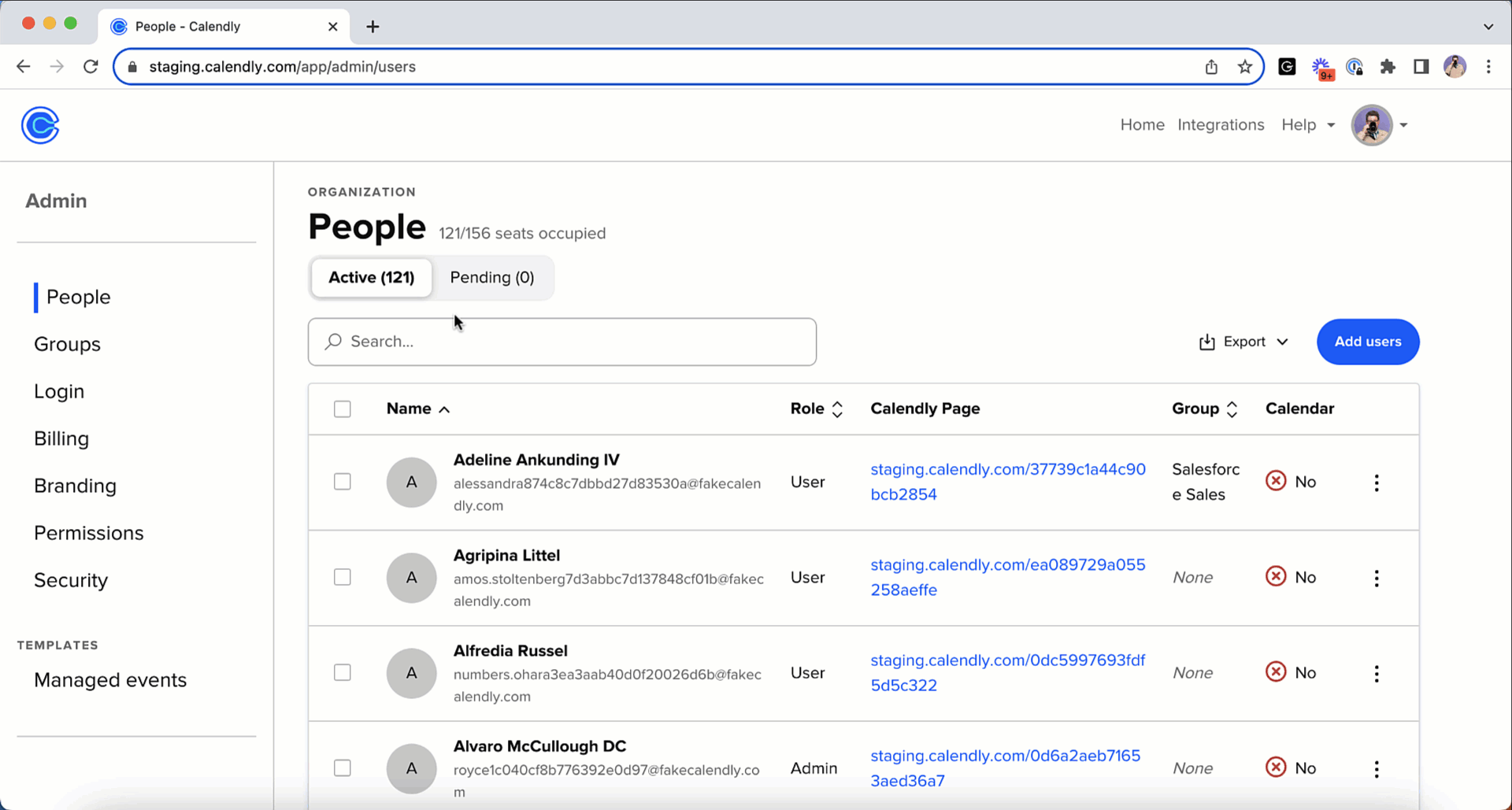1512x810 pixels.
Task: Click the browser reload page icon
Action: click(x=91, y=67)
